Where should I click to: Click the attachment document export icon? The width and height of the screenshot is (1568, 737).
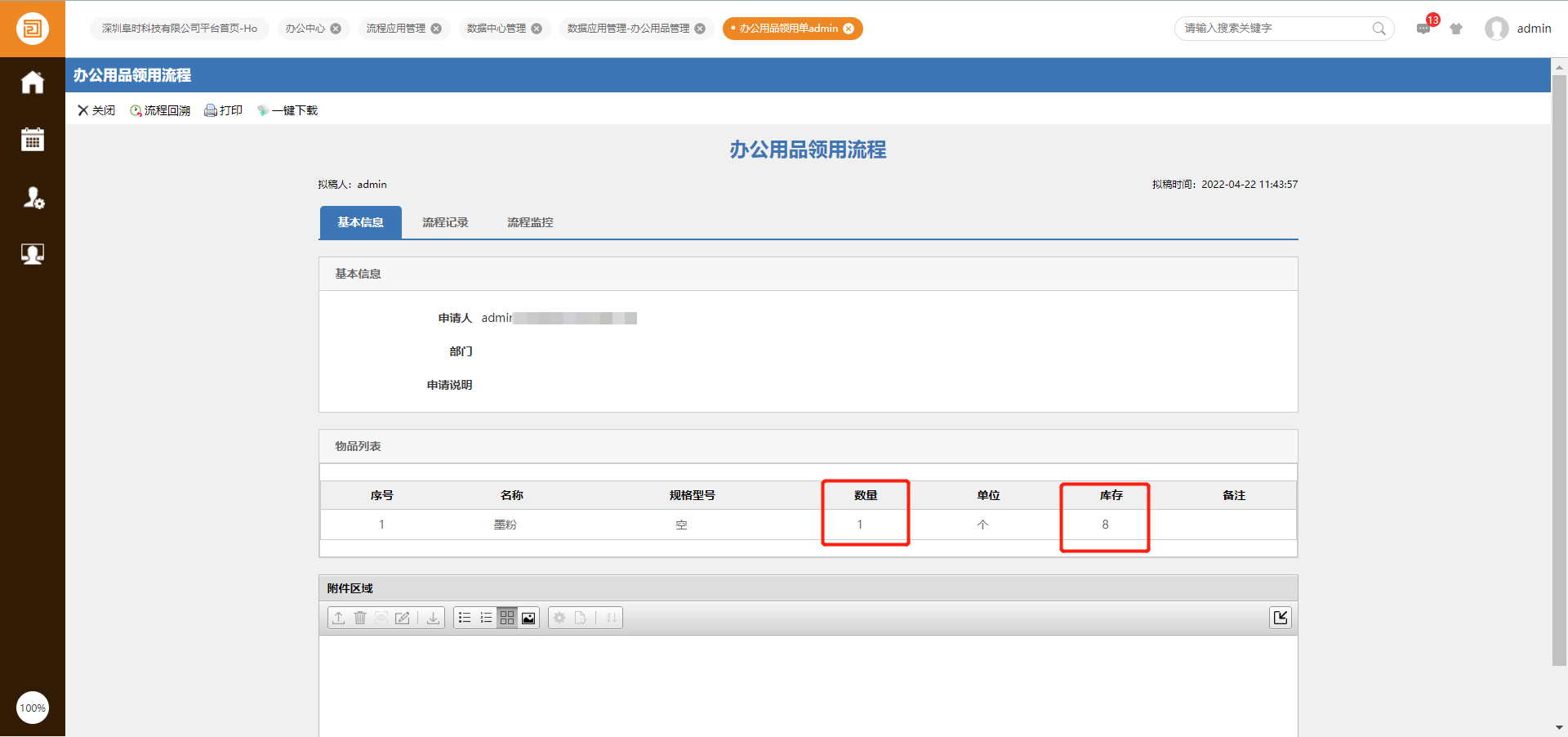581,618
